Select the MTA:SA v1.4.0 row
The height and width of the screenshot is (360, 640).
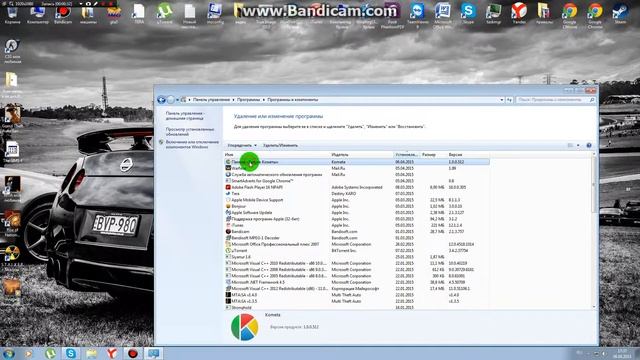point(357,295)
